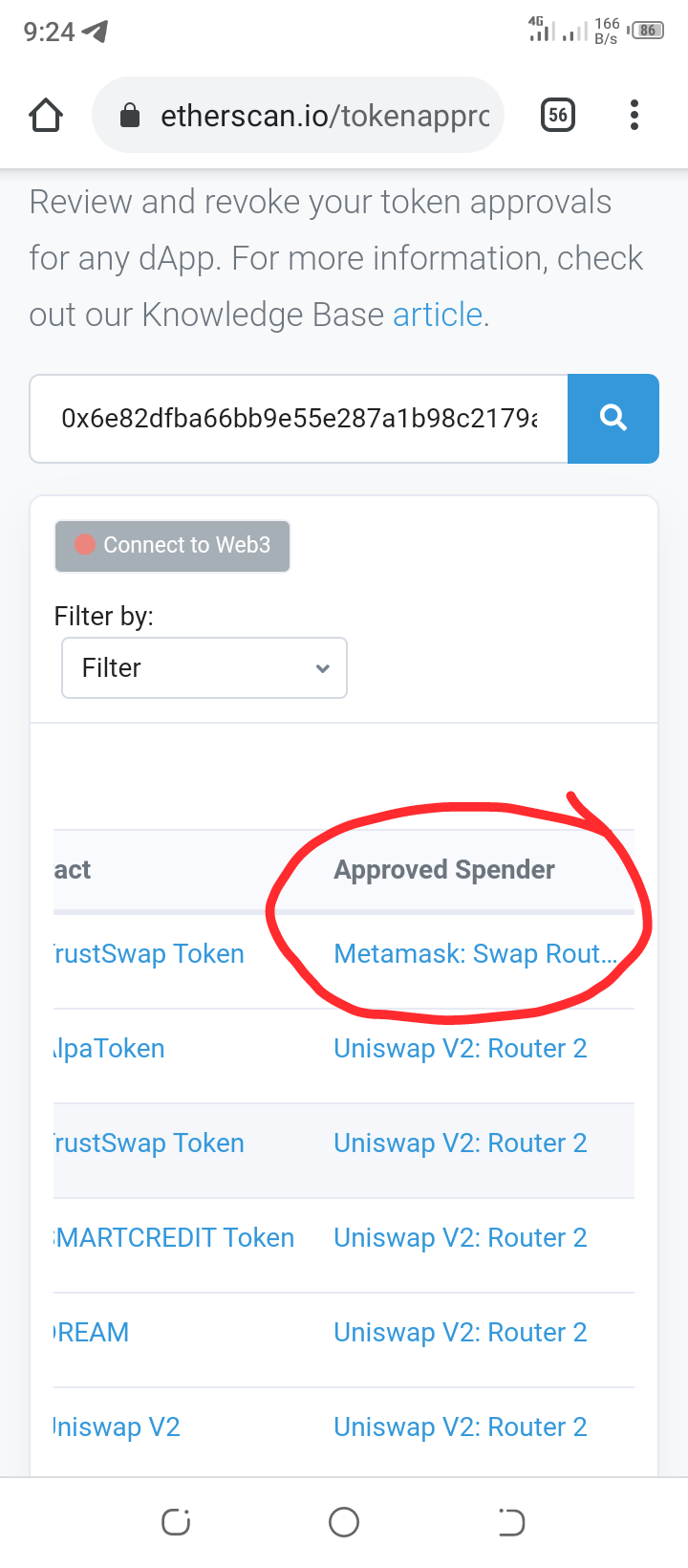Screen dimensions: 688x1568
Task: Tap the address search input field
Action: click(299, 419)
